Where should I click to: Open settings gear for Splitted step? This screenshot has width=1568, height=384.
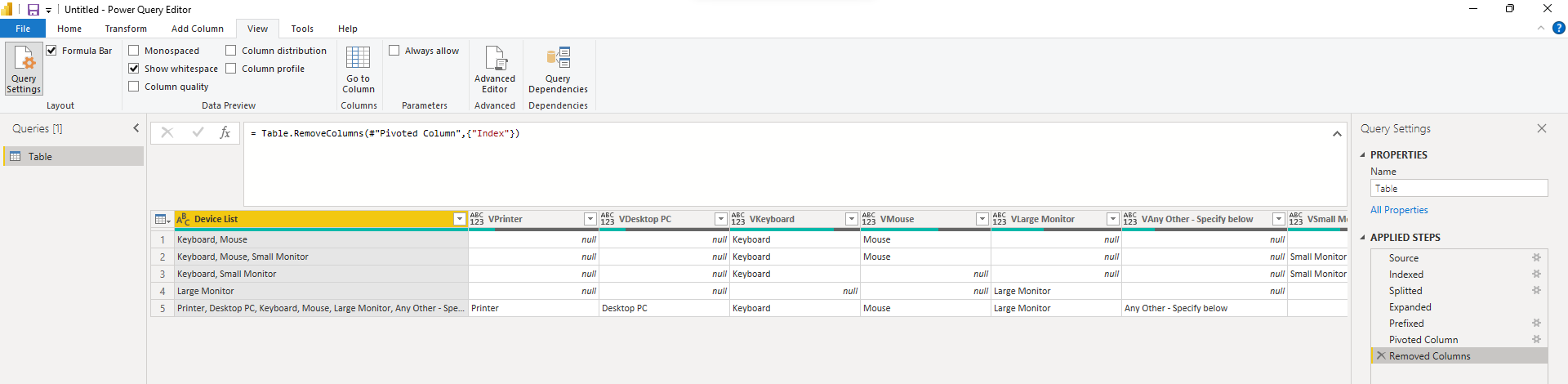[1536, 290]
